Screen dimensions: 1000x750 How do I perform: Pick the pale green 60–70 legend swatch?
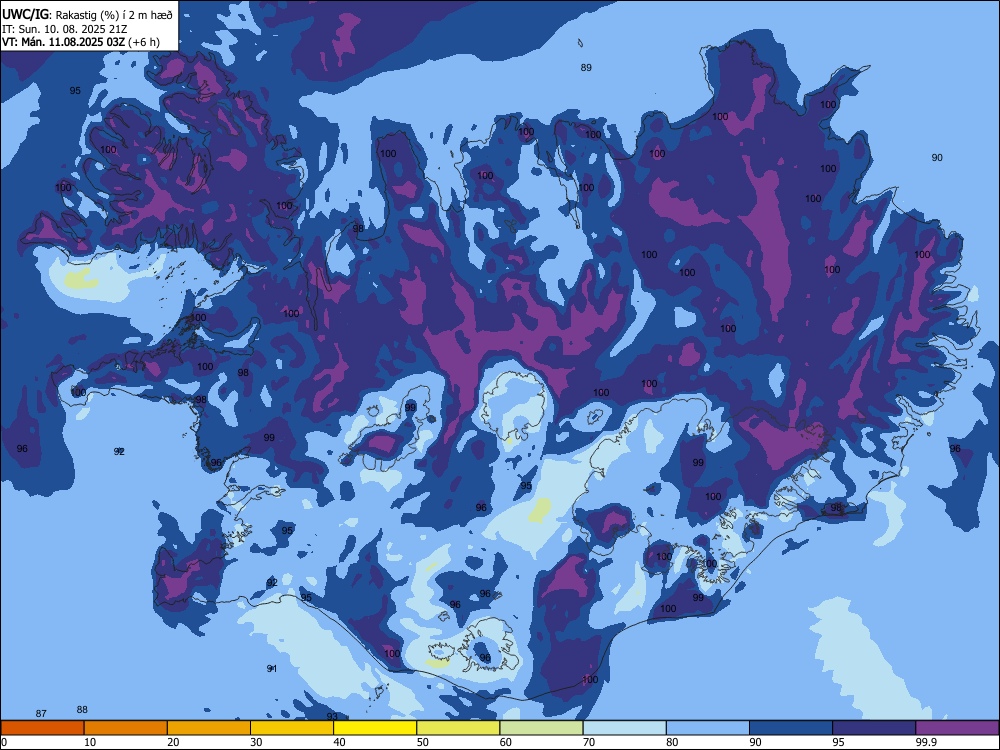click(x=541, y=728)
